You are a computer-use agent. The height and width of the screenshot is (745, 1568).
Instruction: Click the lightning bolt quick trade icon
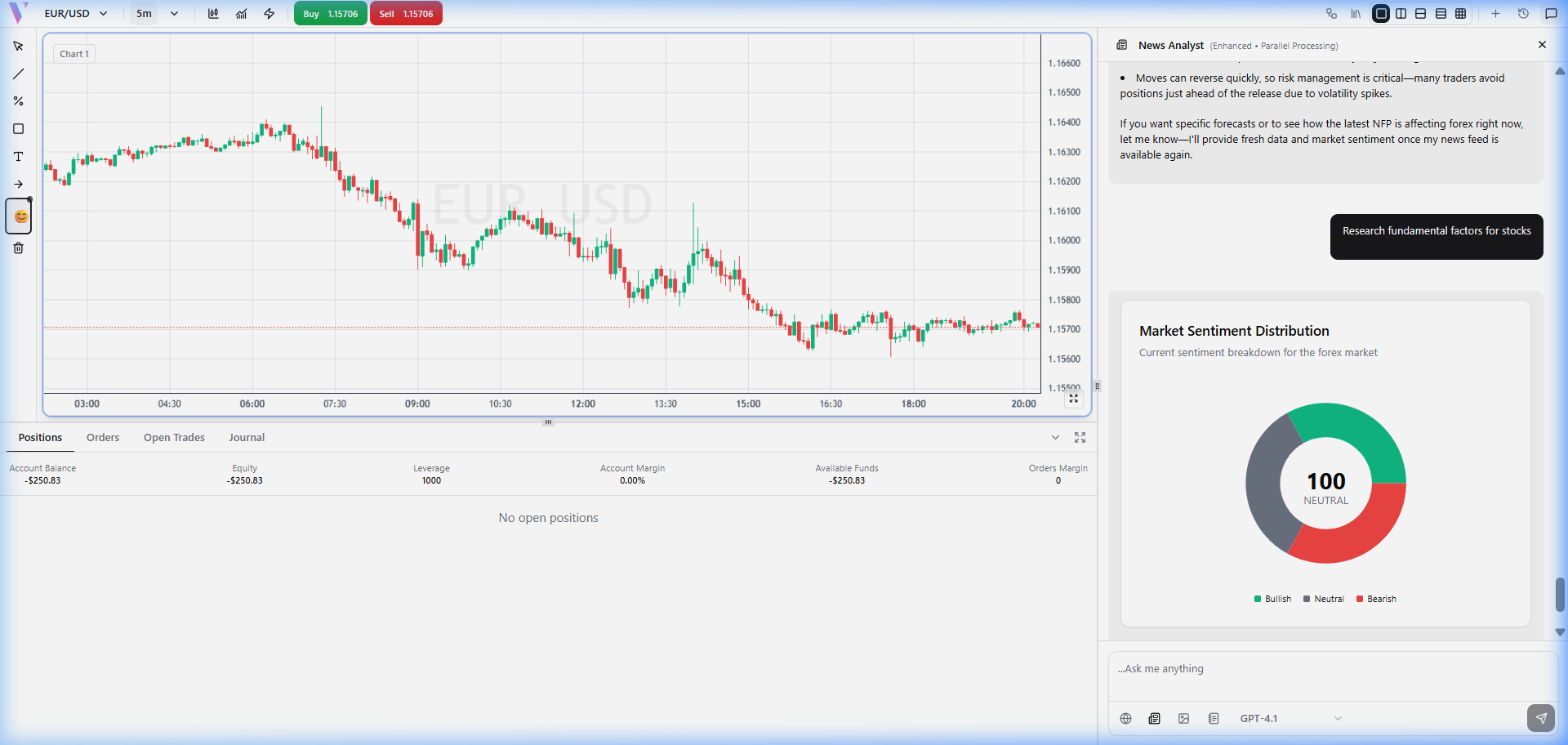269,14
